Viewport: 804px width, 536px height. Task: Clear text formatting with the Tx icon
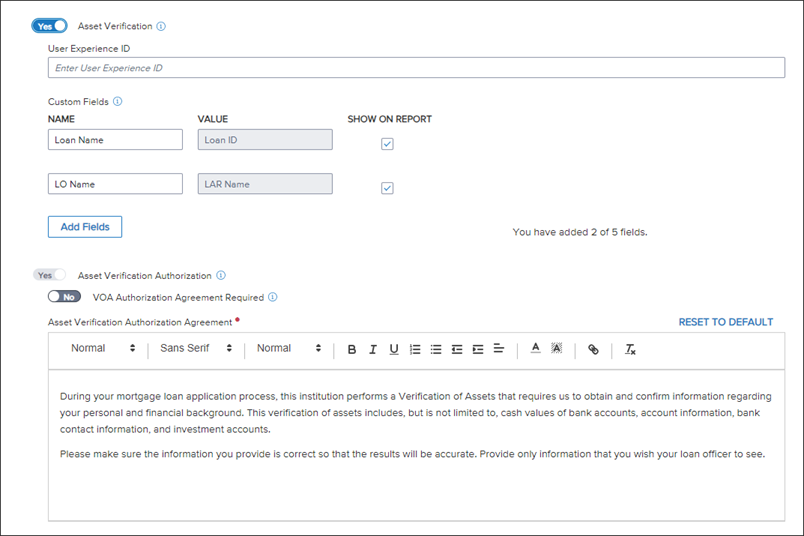coord(630,349)
